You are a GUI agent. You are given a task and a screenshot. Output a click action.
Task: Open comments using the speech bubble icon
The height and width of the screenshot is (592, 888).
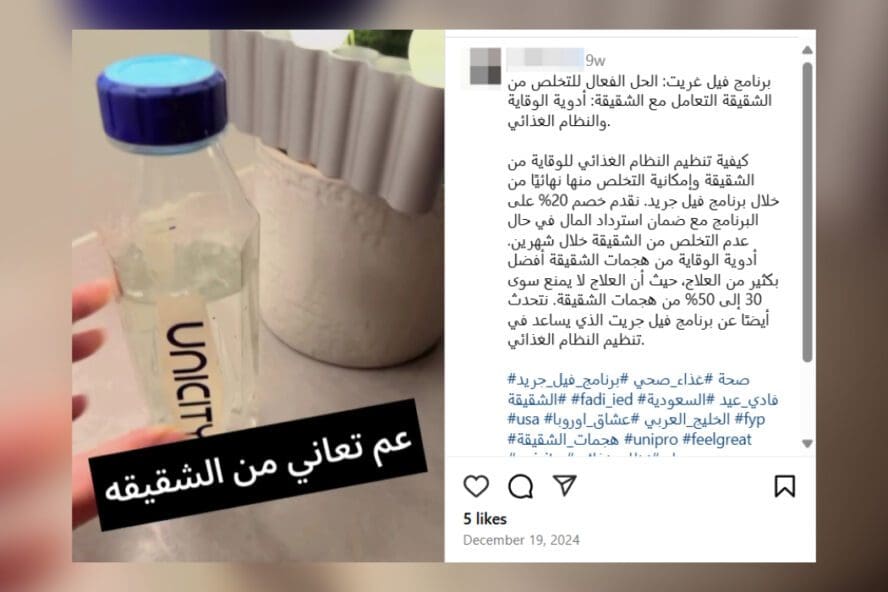coord(520,486)
